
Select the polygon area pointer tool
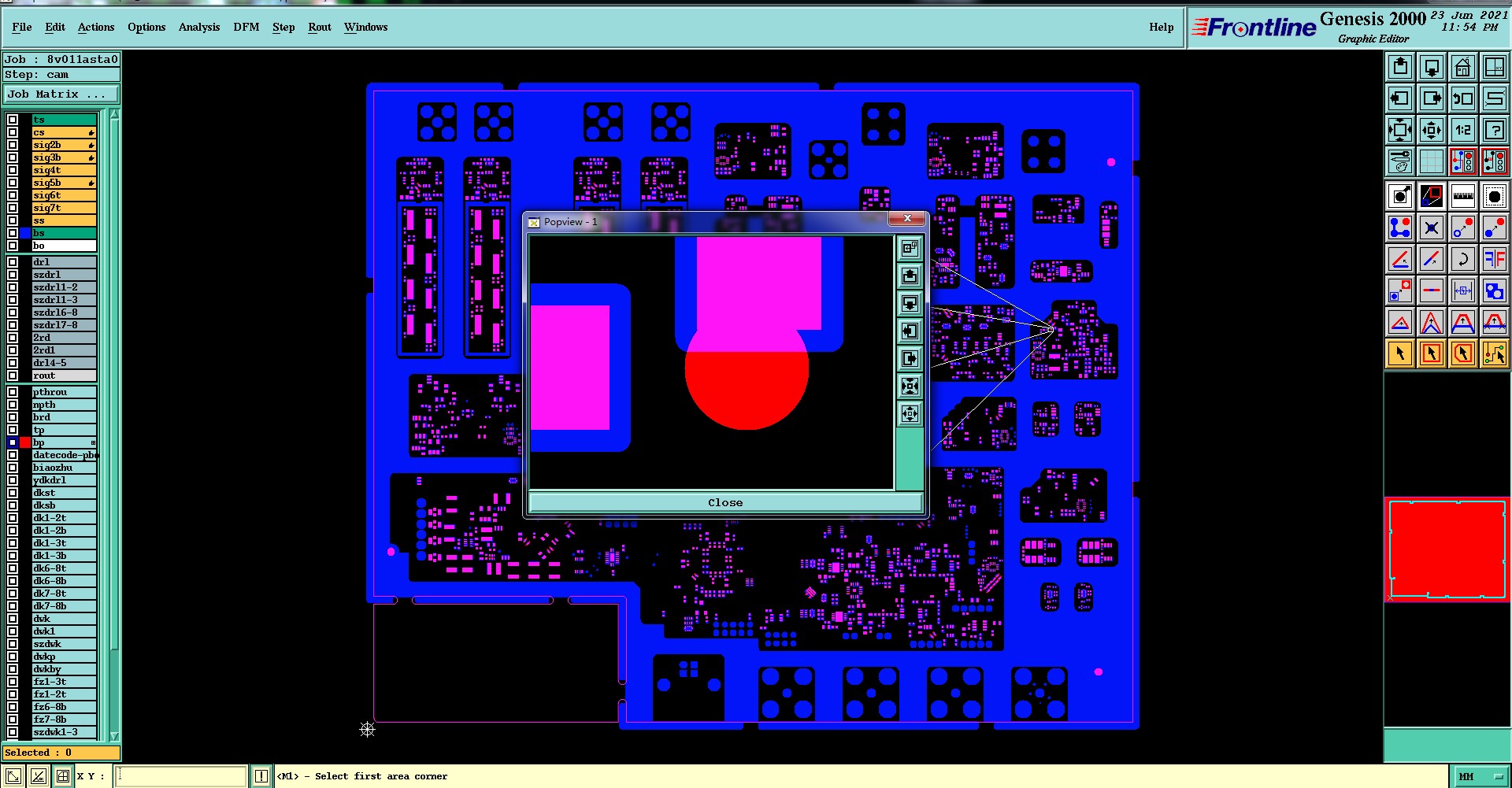[1462, 353]
